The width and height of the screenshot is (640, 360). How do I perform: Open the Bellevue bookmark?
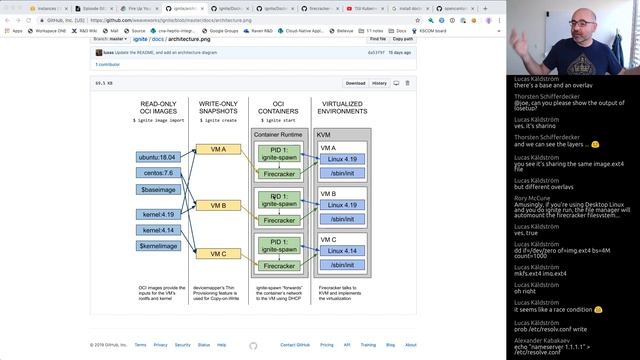341,31
